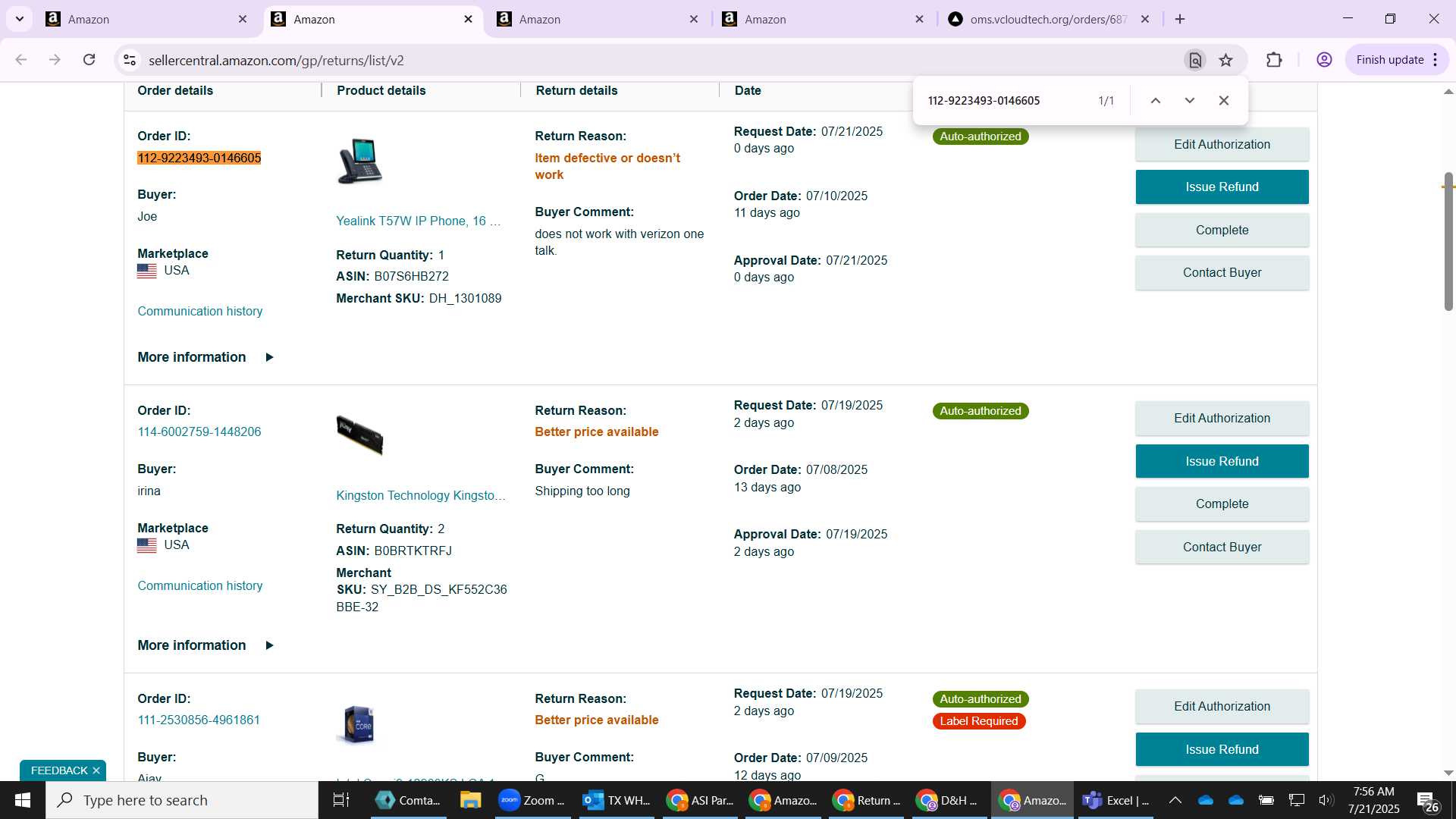The height and width of the screenshot is (819, 1456).
Task: Edit Authorization for order 111-2530856-4961861
Action: (x=1222, y=706)
